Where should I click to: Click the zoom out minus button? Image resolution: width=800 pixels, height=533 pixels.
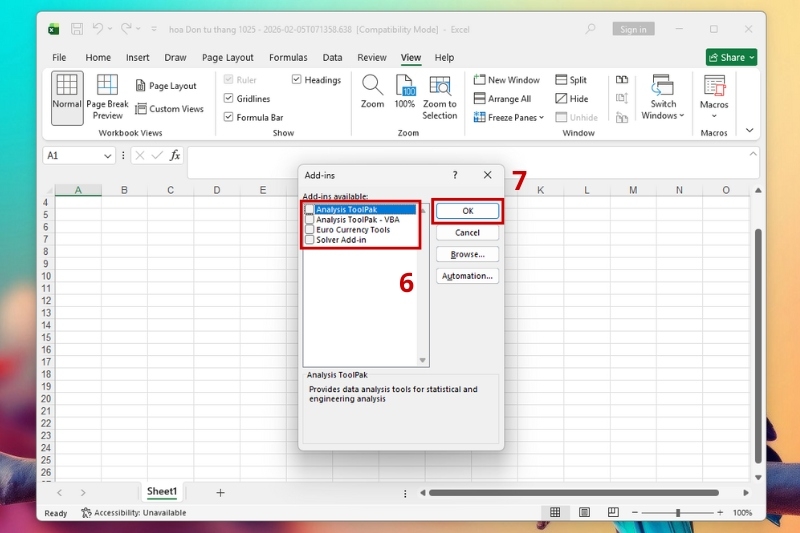click(635, 513)
